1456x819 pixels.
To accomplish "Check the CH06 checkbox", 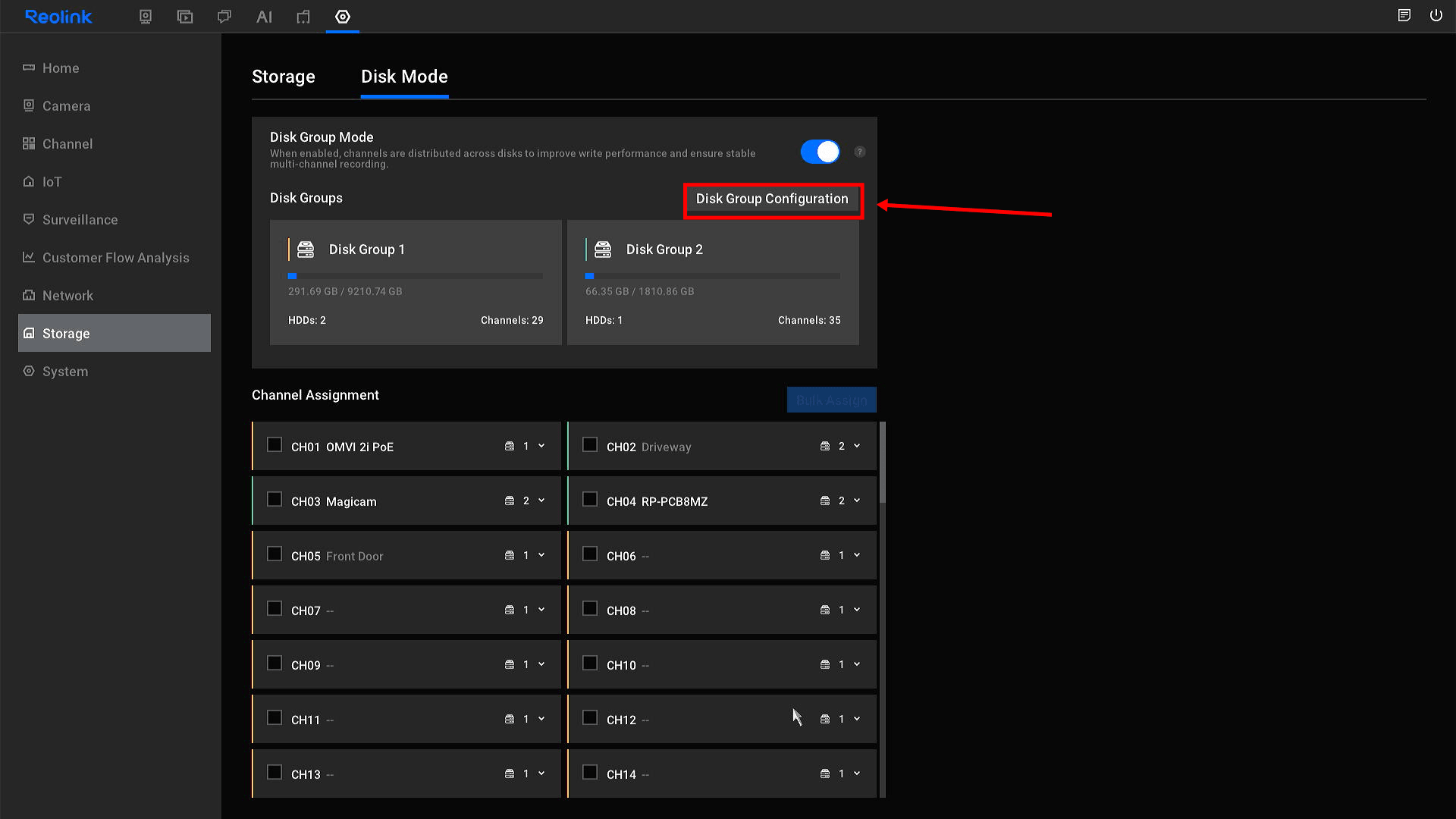I will [590, 554].
